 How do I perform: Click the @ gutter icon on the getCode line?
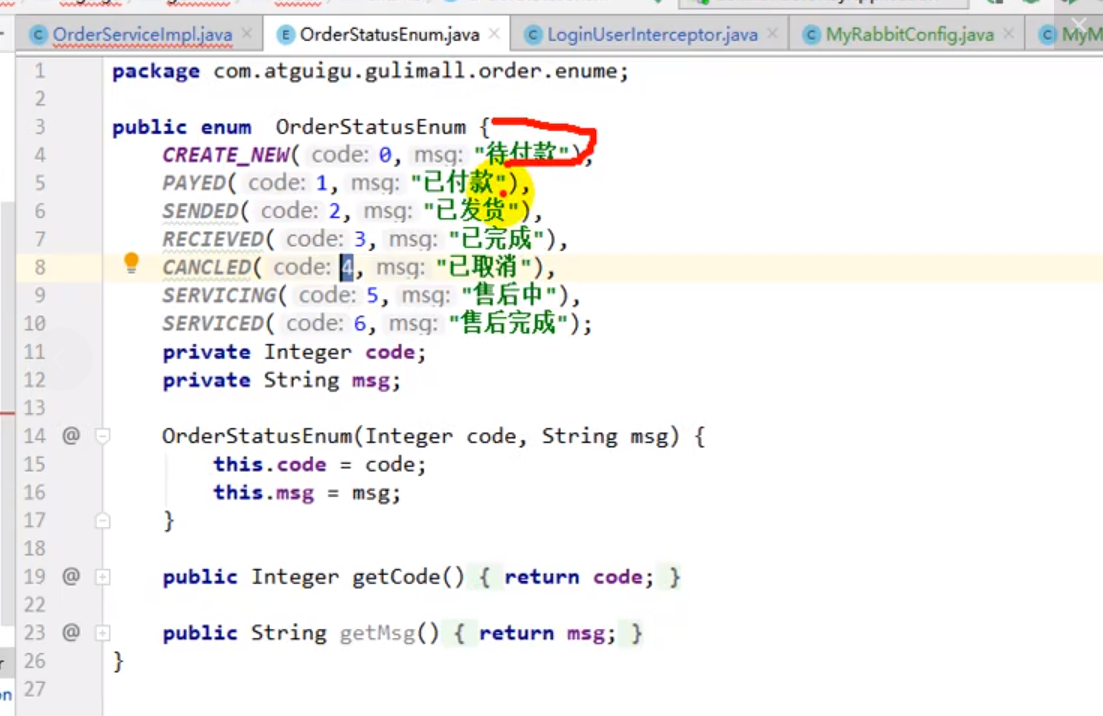(x=70, y=576)
